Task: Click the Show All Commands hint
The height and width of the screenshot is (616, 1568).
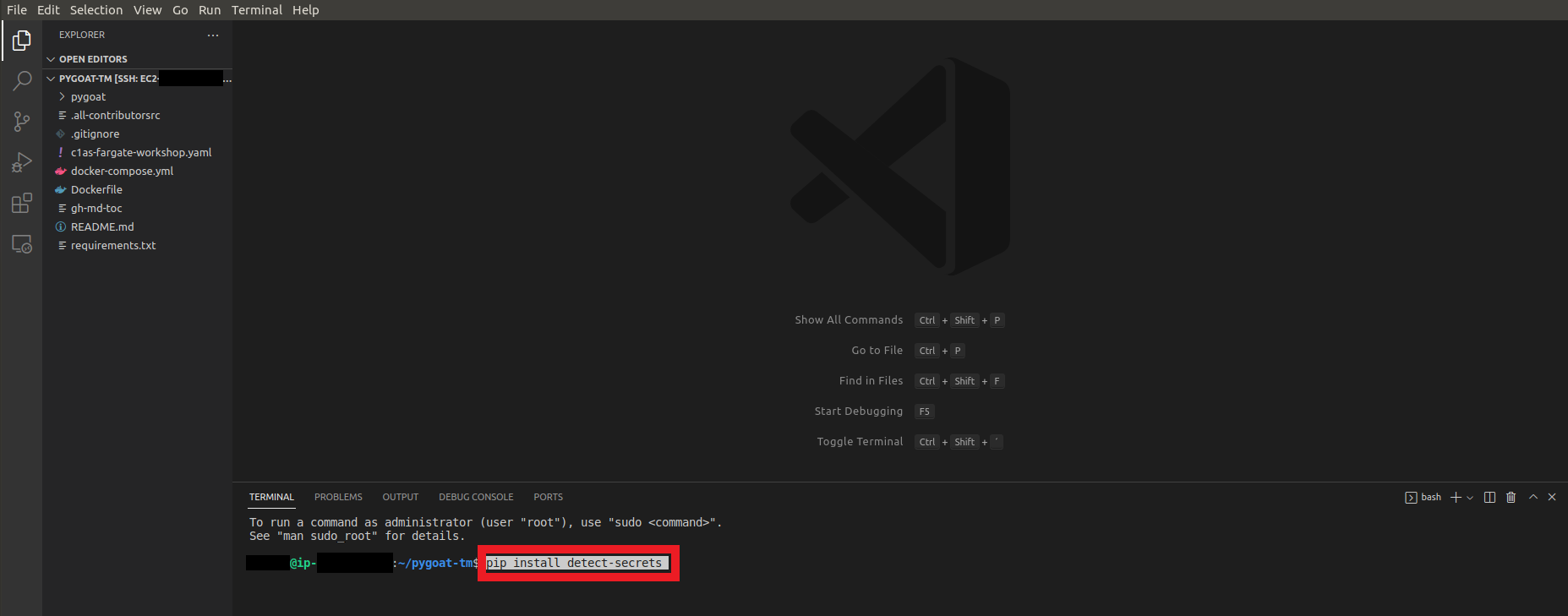Action: [x=849, y=320]
